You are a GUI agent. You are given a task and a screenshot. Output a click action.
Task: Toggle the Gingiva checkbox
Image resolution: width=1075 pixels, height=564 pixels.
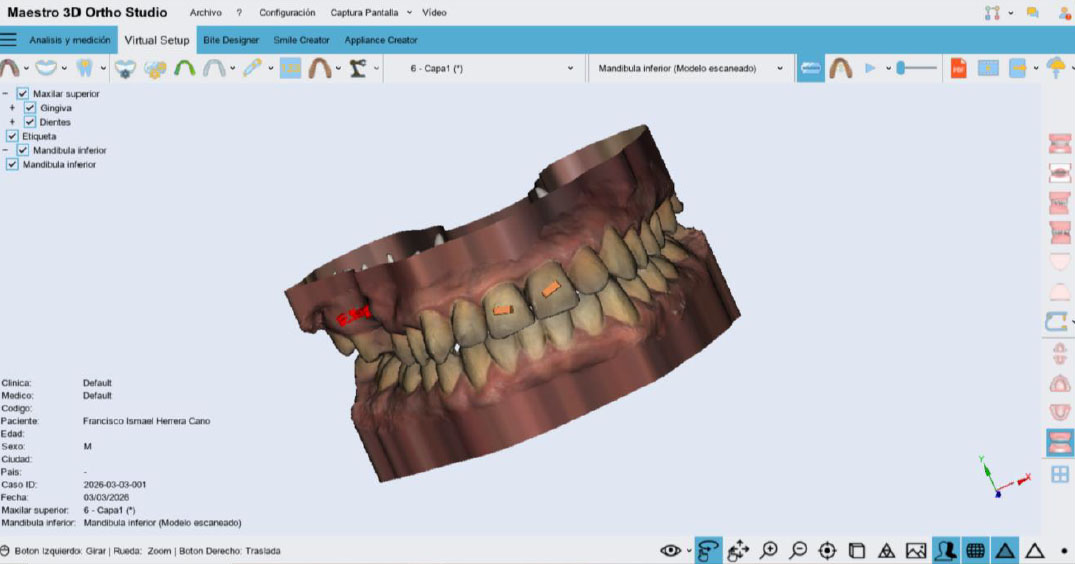pos(29,108)
